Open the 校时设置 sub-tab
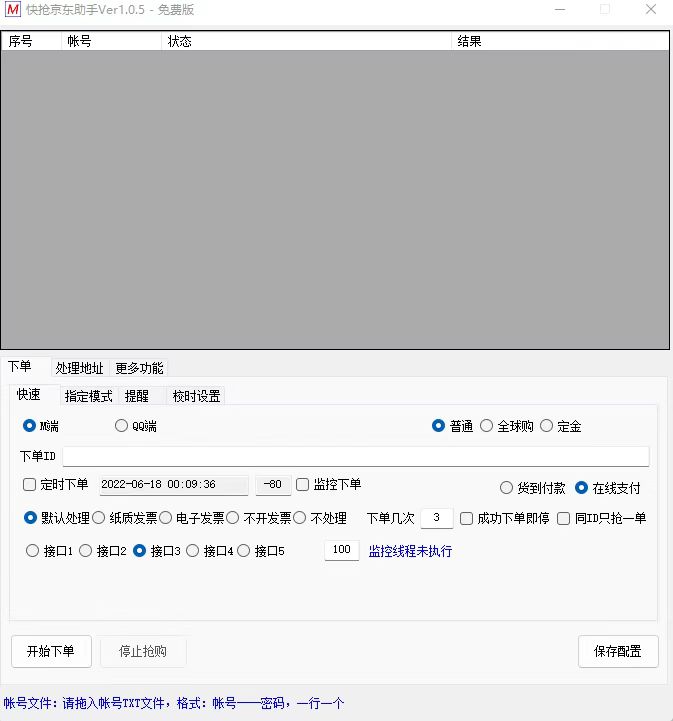 [x=196, y=396]
